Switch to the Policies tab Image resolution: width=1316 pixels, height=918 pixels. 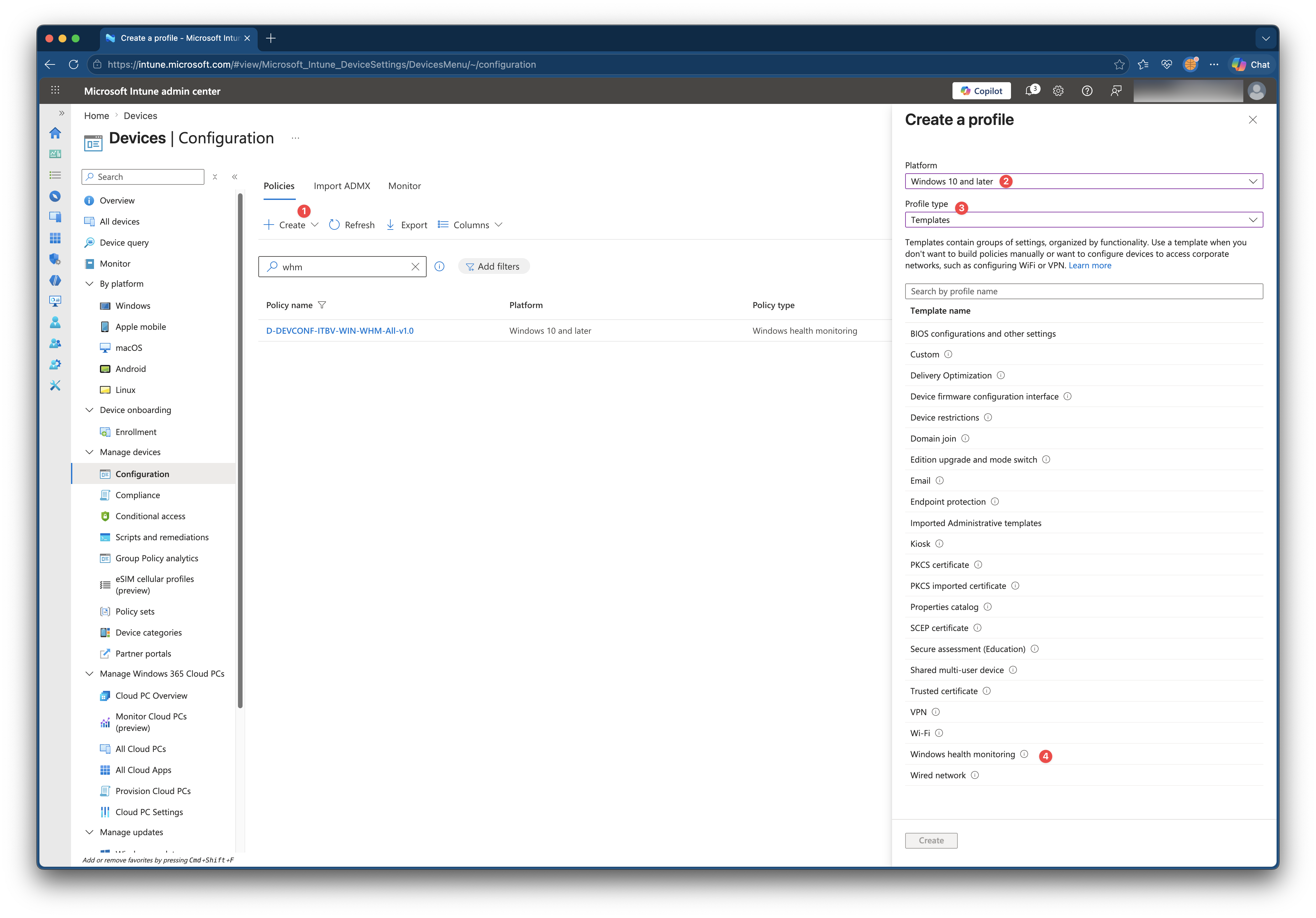coord(279,186)
